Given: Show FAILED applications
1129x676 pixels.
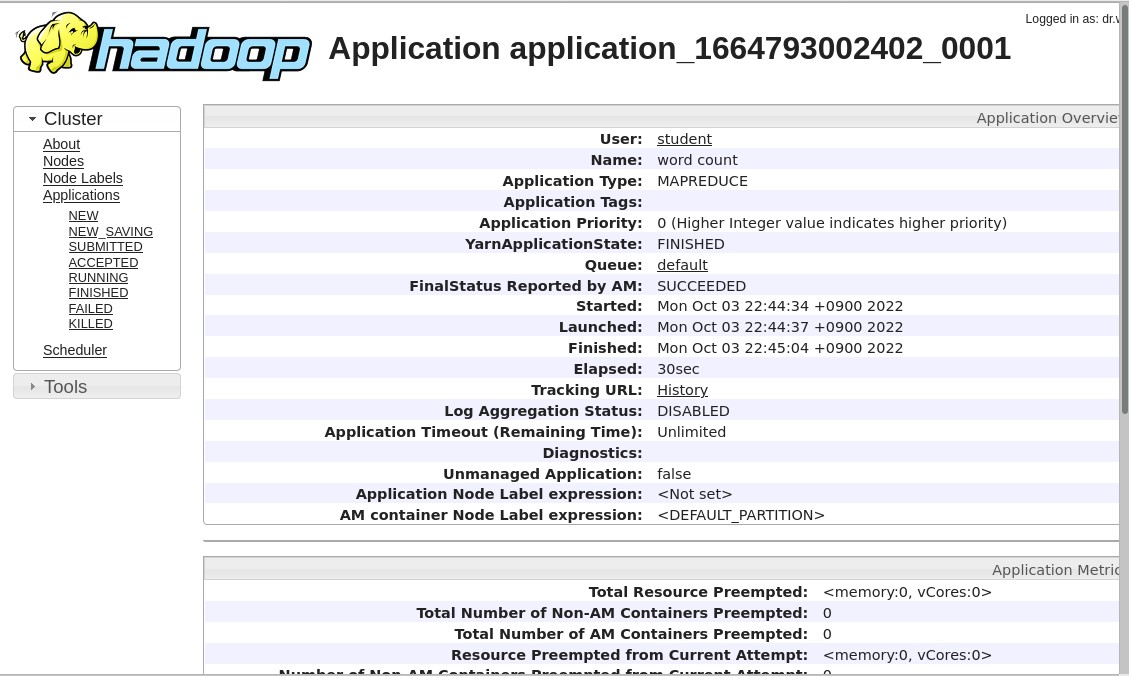Looking at the screenshot, I should tap(91, 309).
